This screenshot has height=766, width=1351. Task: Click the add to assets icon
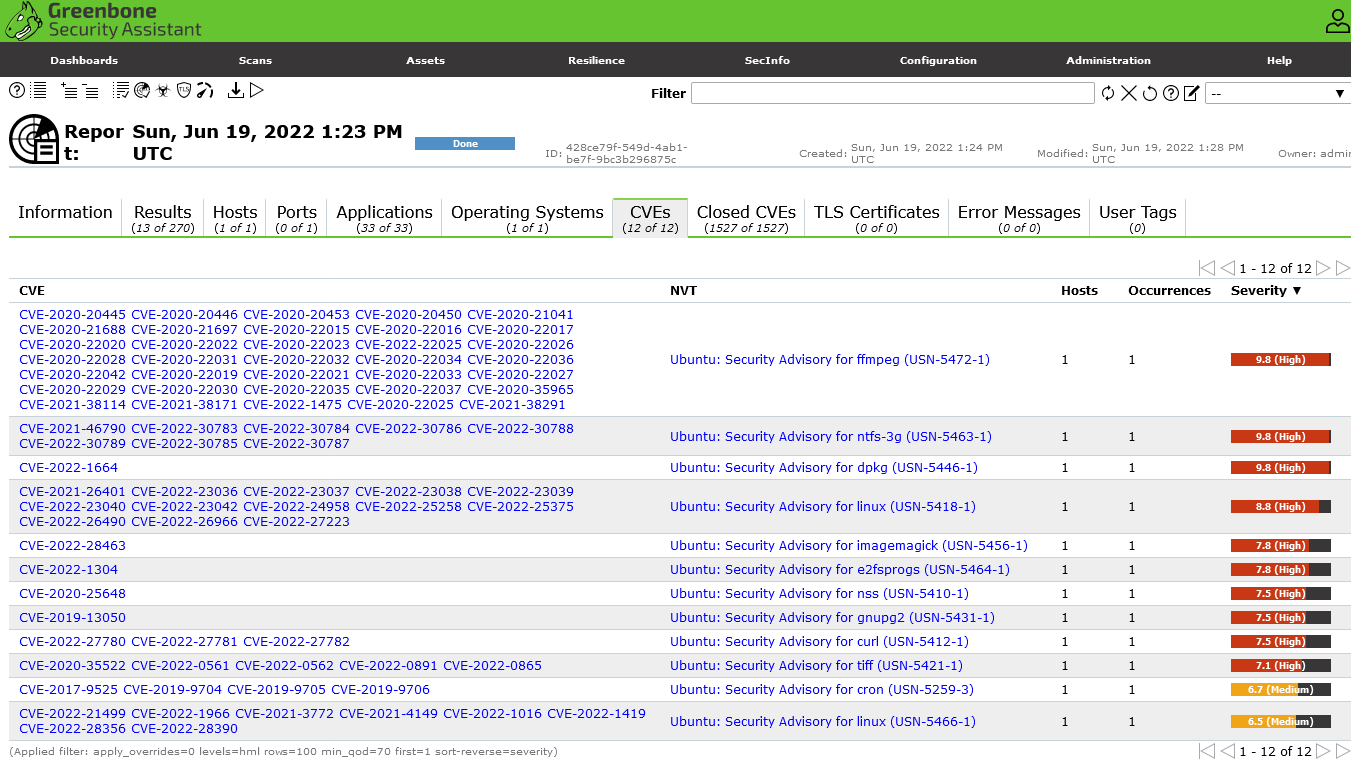pyautogui.click(x=69, y=91)
